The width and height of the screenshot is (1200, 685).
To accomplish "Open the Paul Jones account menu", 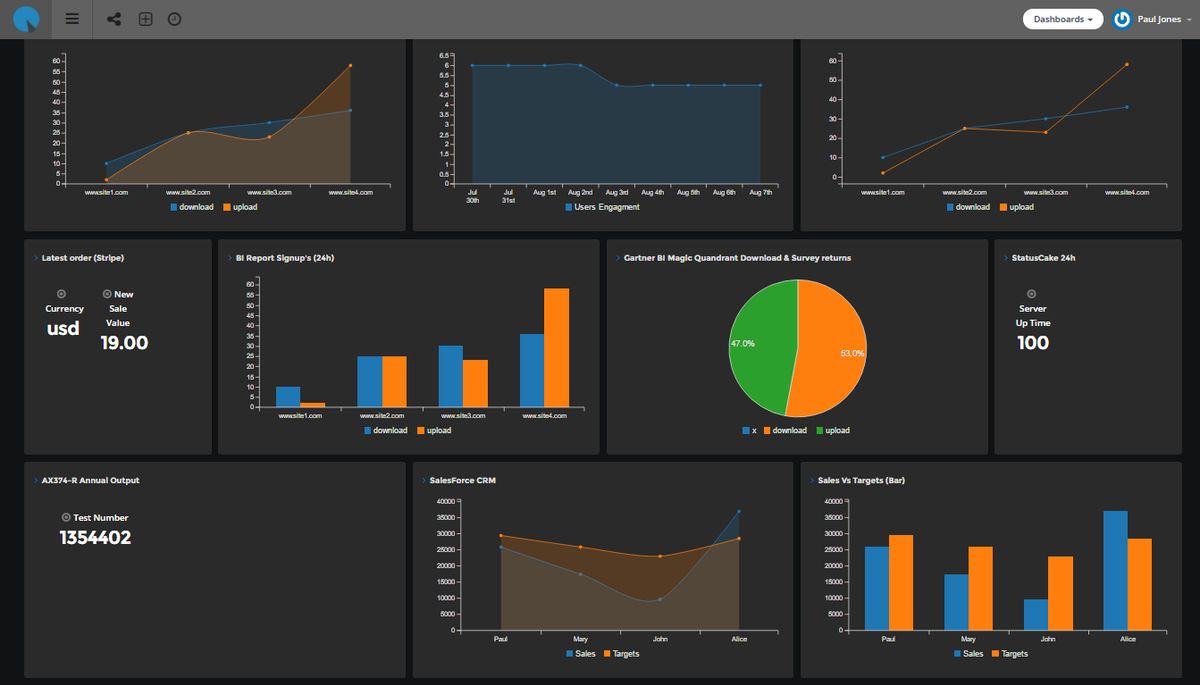I will pyautogui.click(x=1159, y=18).
